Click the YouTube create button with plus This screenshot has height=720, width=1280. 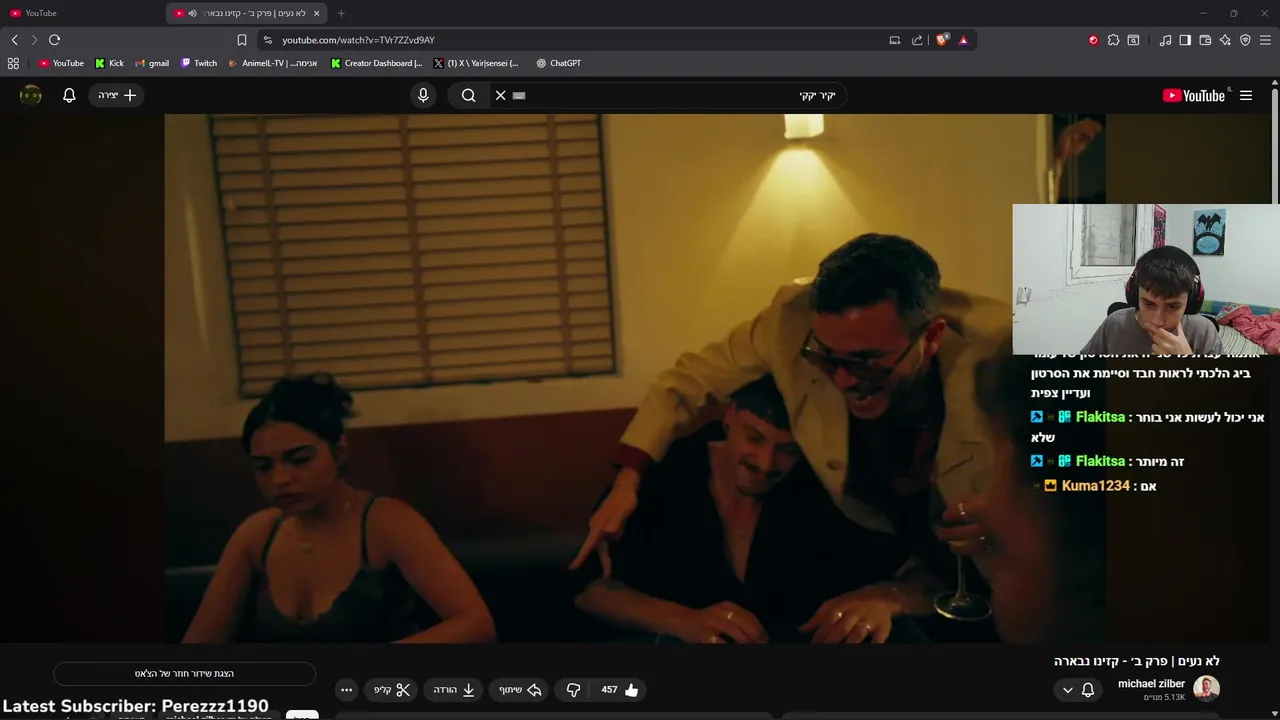pos(117,95)
